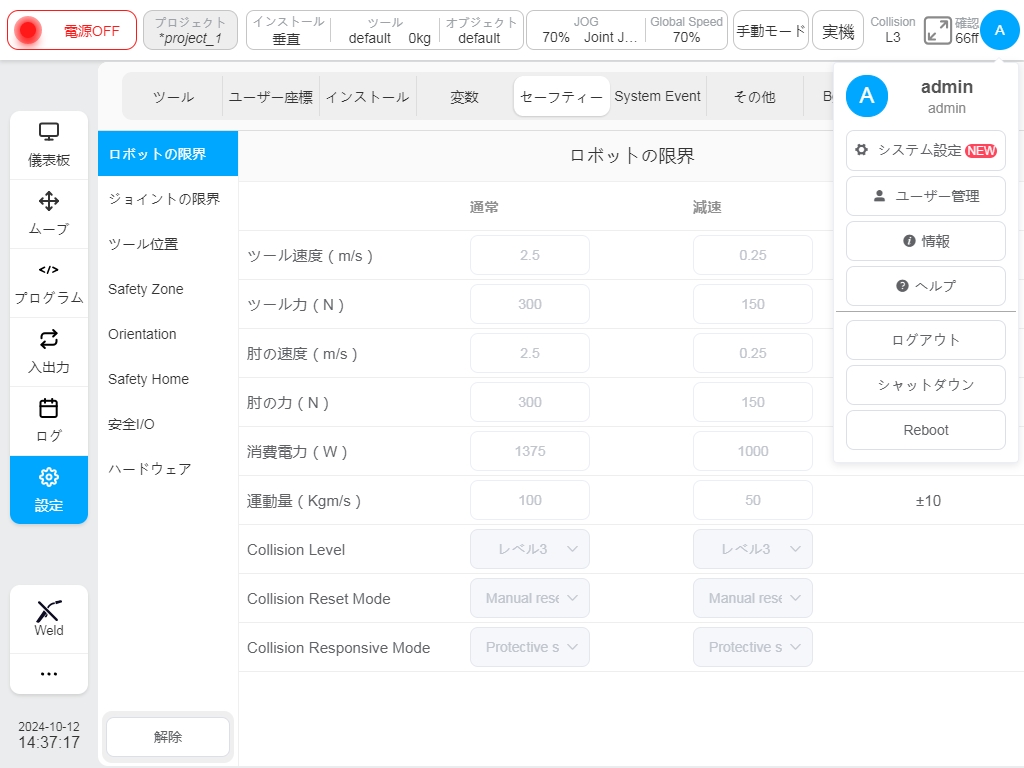Open the 通常 Collision Responsive Mode dropdown
Screen dimensions: 1024x768
530,647
